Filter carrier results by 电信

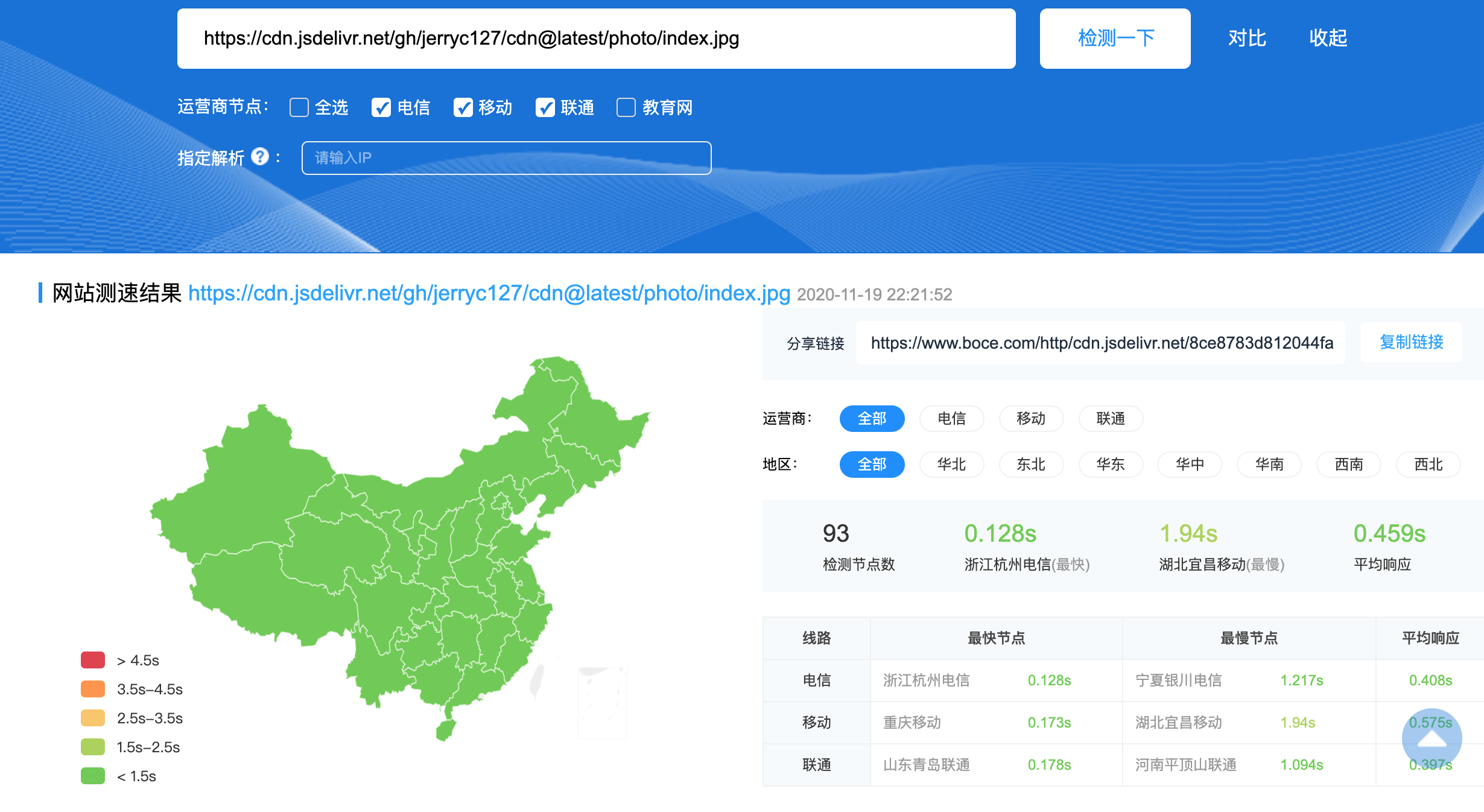click(951, 419)
